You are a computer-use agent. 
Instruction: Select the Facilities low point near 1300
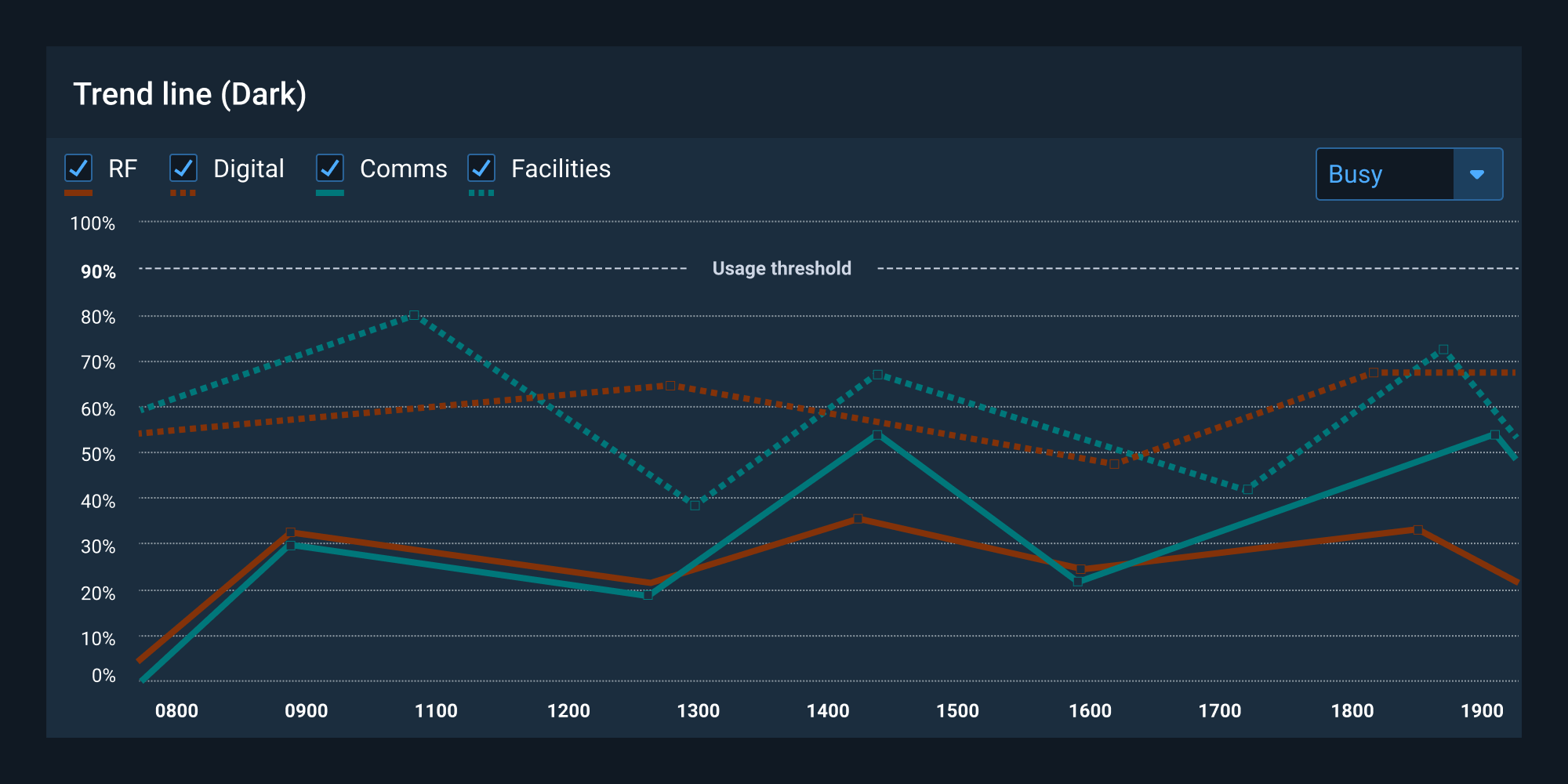tap(695, 505)
